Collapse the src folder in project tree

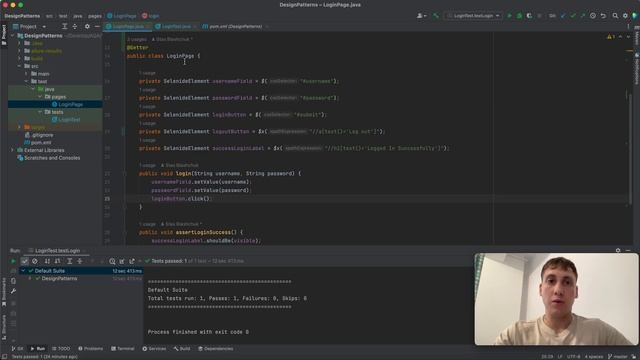(19, 66)
